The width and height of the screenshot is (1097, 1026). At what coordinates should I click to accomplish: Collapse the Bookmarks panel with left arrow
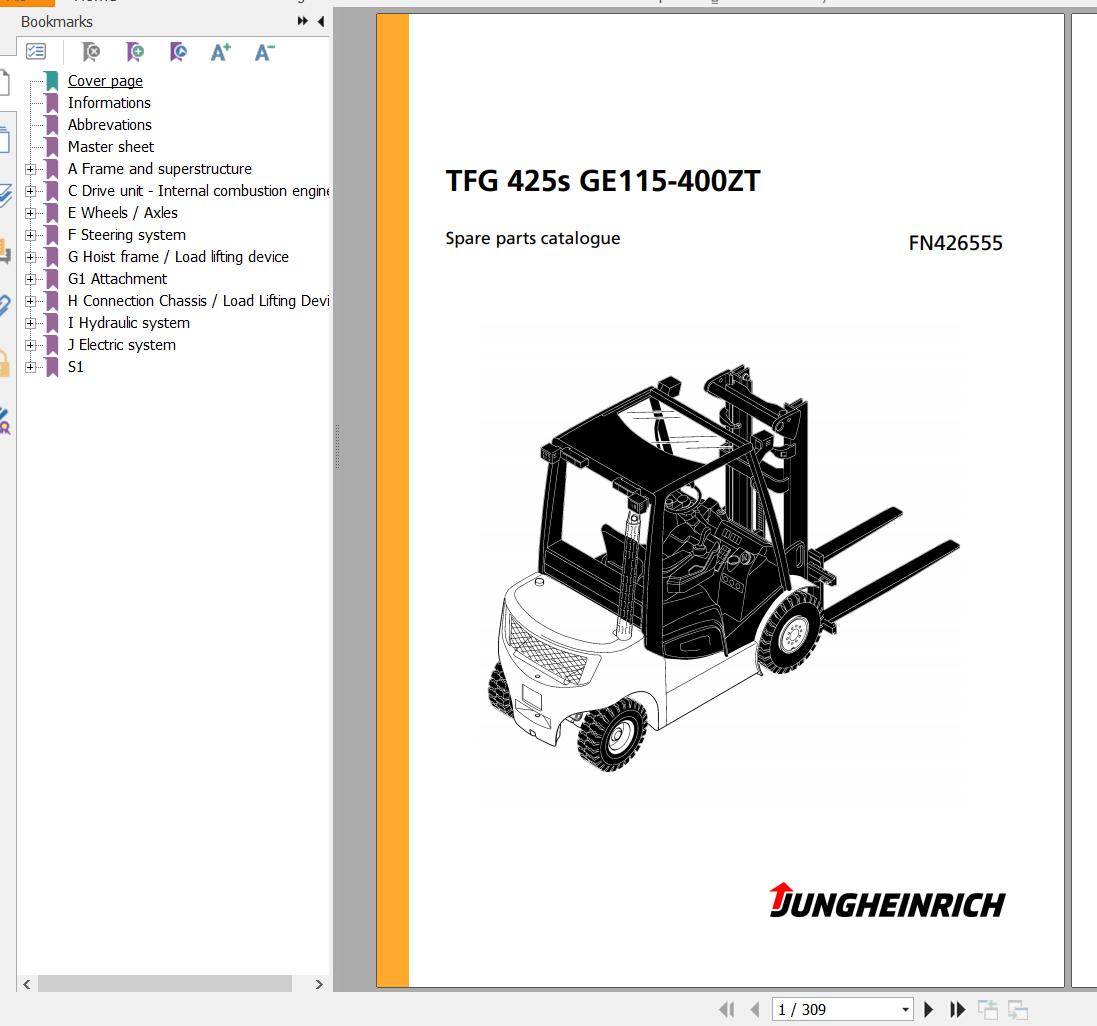click(x=321, y=21)
